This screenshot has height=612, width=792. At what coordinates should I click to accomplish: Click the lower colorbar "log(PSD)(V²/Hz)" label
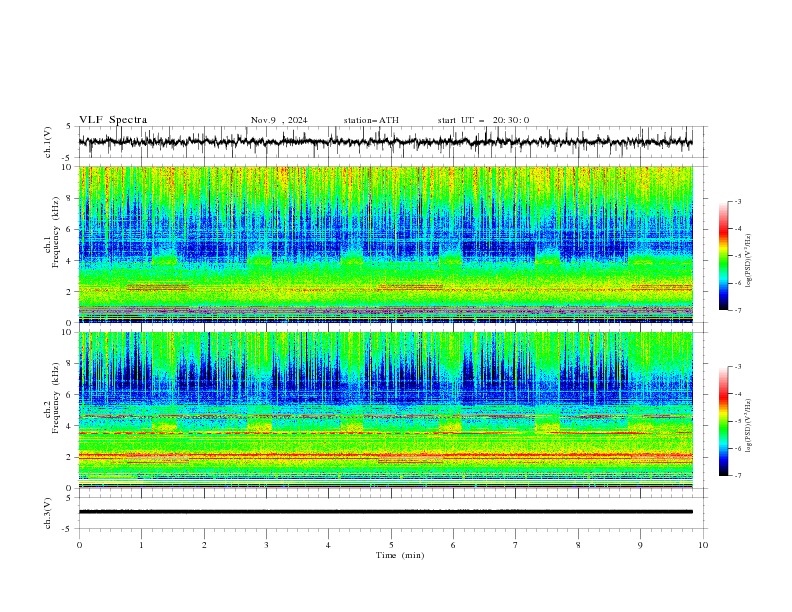[750, 425]
